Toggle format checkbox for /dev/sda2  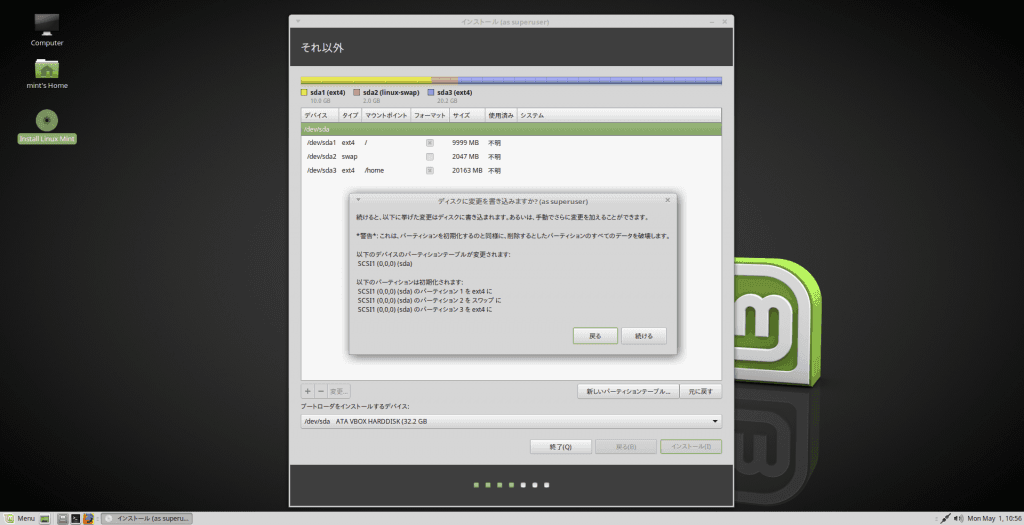[430, 157]
